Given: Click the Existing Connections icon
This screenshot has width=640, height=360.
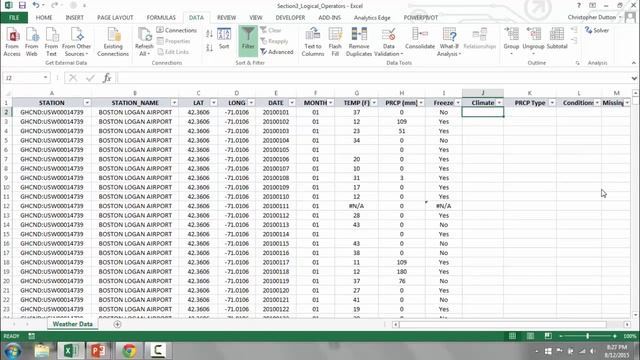Looking at the screenshot, I should pyautogui.click(x=113, y=41).
